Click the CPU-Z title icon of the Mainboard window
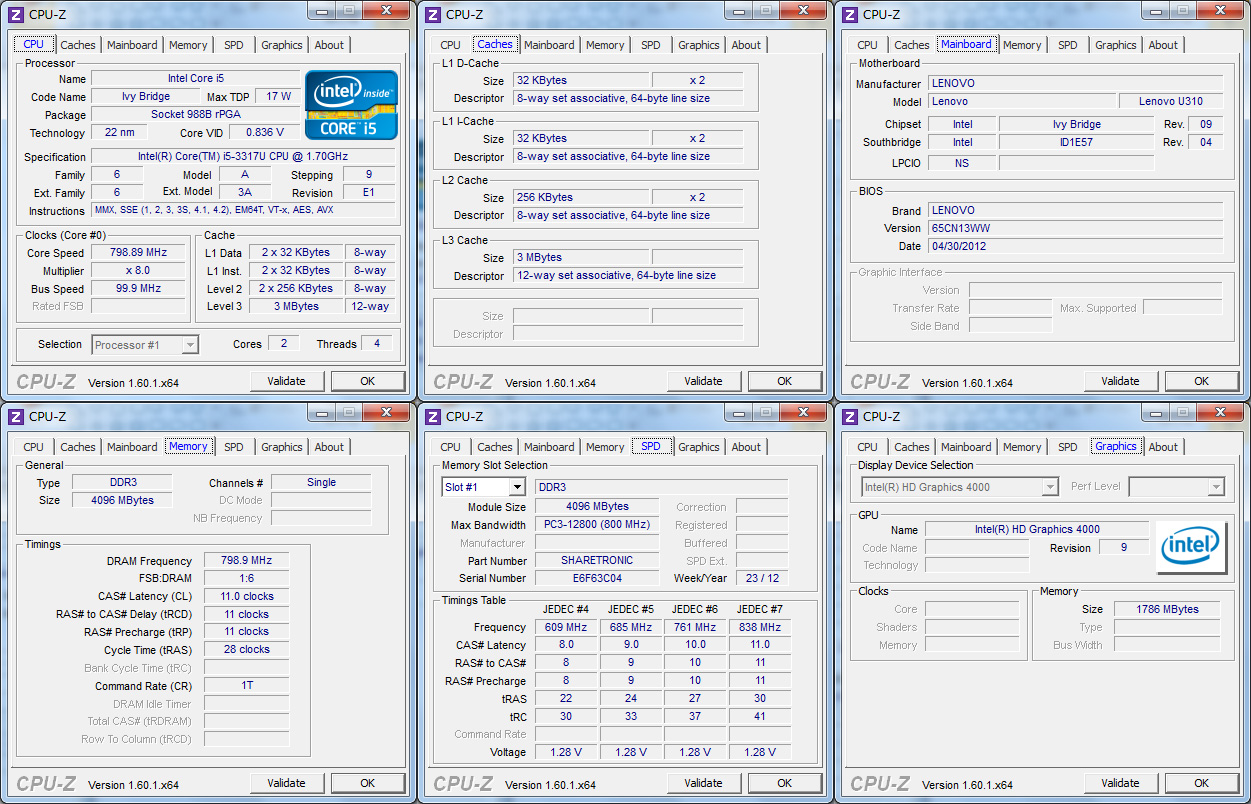This screenshot has width=1251, height=804. click(848, 14)
